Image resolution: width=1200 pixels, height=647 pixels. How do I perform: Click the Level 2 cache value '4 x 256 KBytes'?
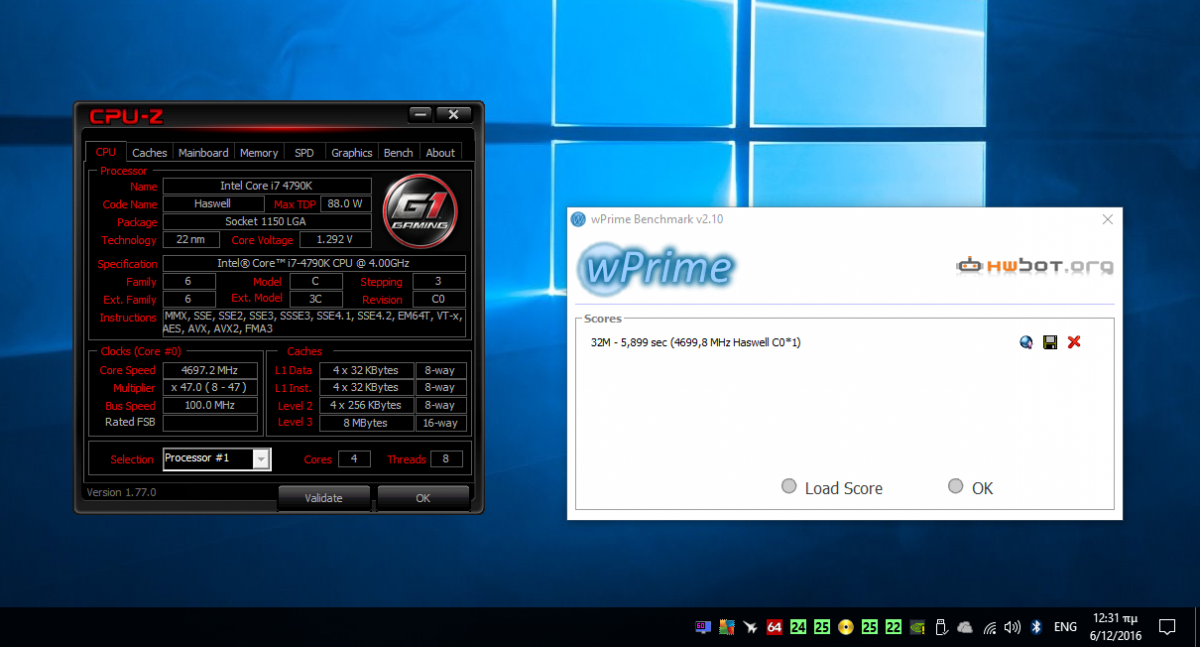coord(366,405)
